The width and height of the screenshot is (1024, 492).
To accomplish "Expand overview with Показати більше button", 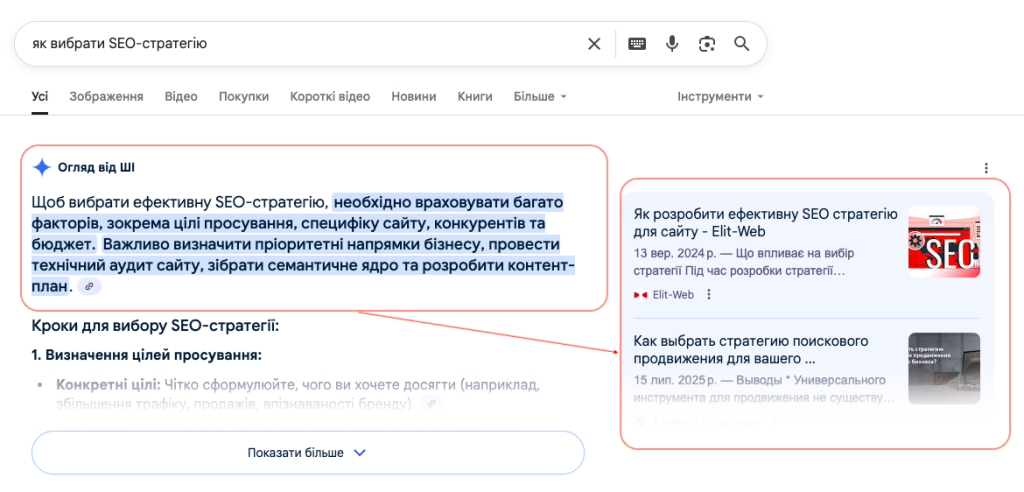I will point(308,453).
